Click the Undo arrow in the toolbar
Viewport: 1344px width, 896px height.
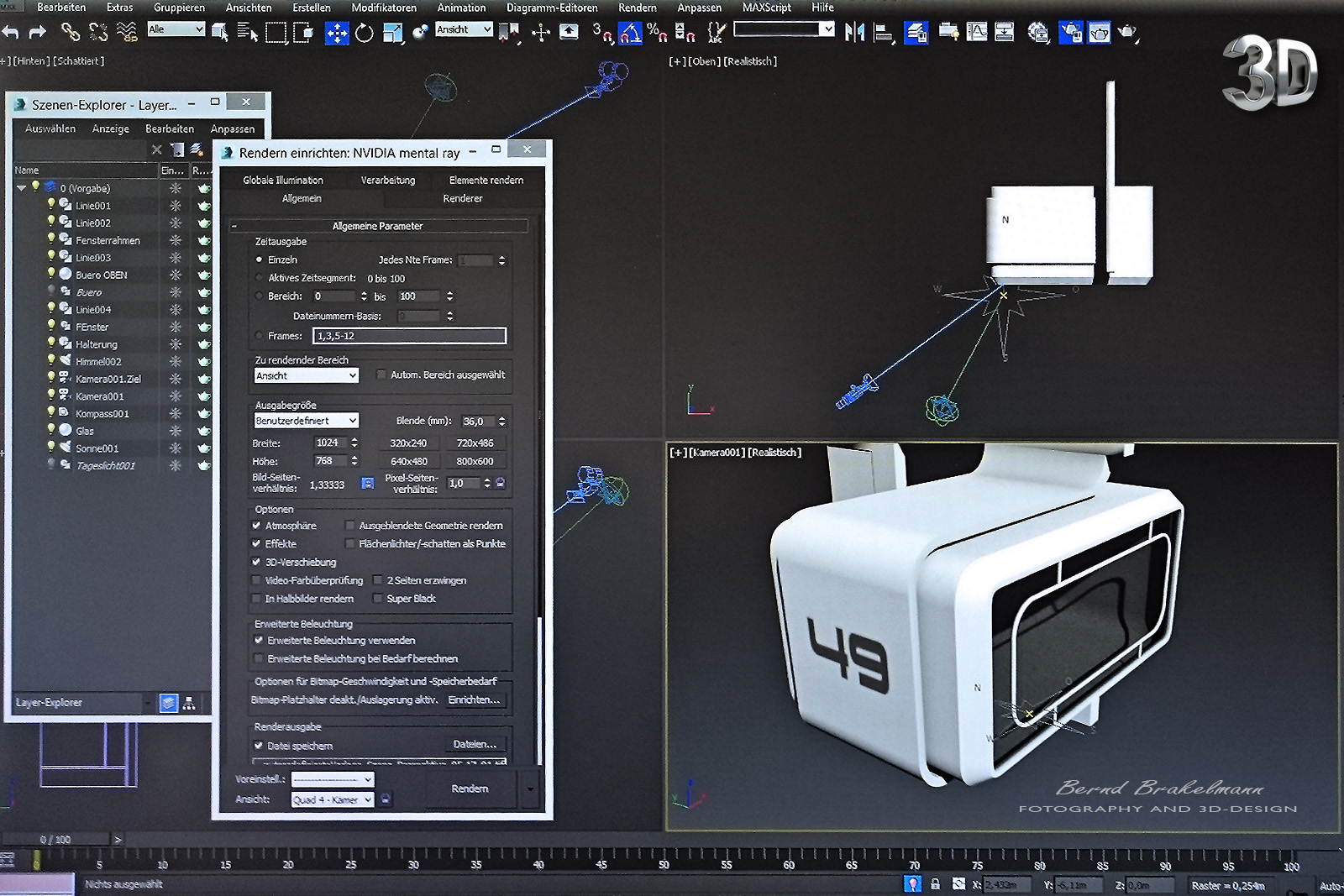click(x=11, y=32)
